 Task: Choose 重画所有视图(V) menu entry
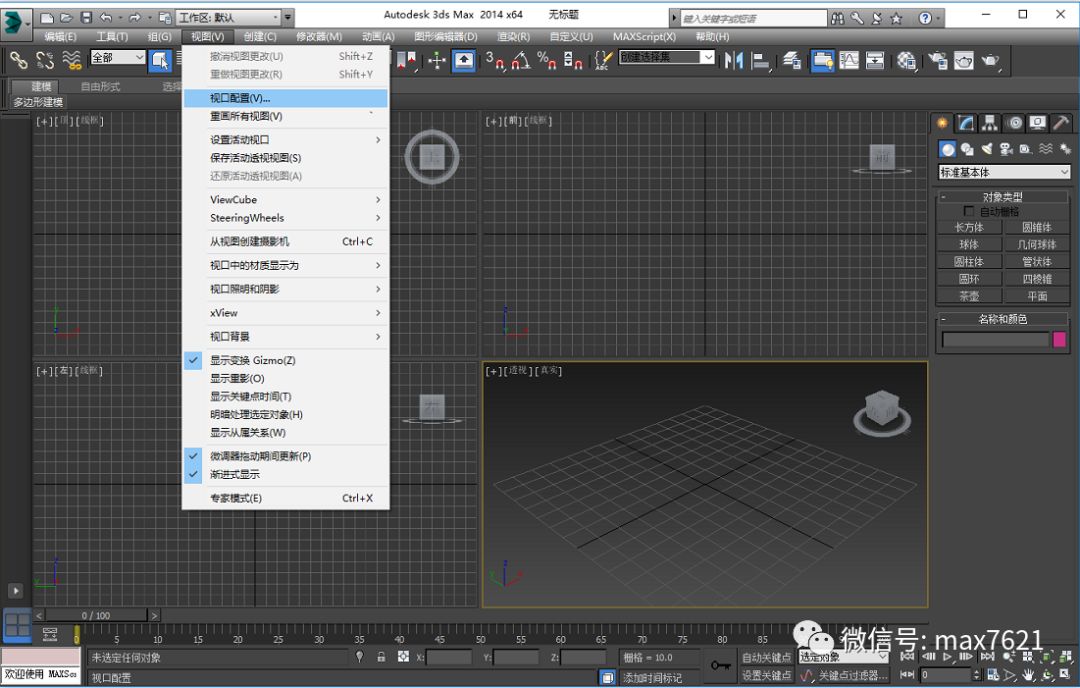coord(286,116)
